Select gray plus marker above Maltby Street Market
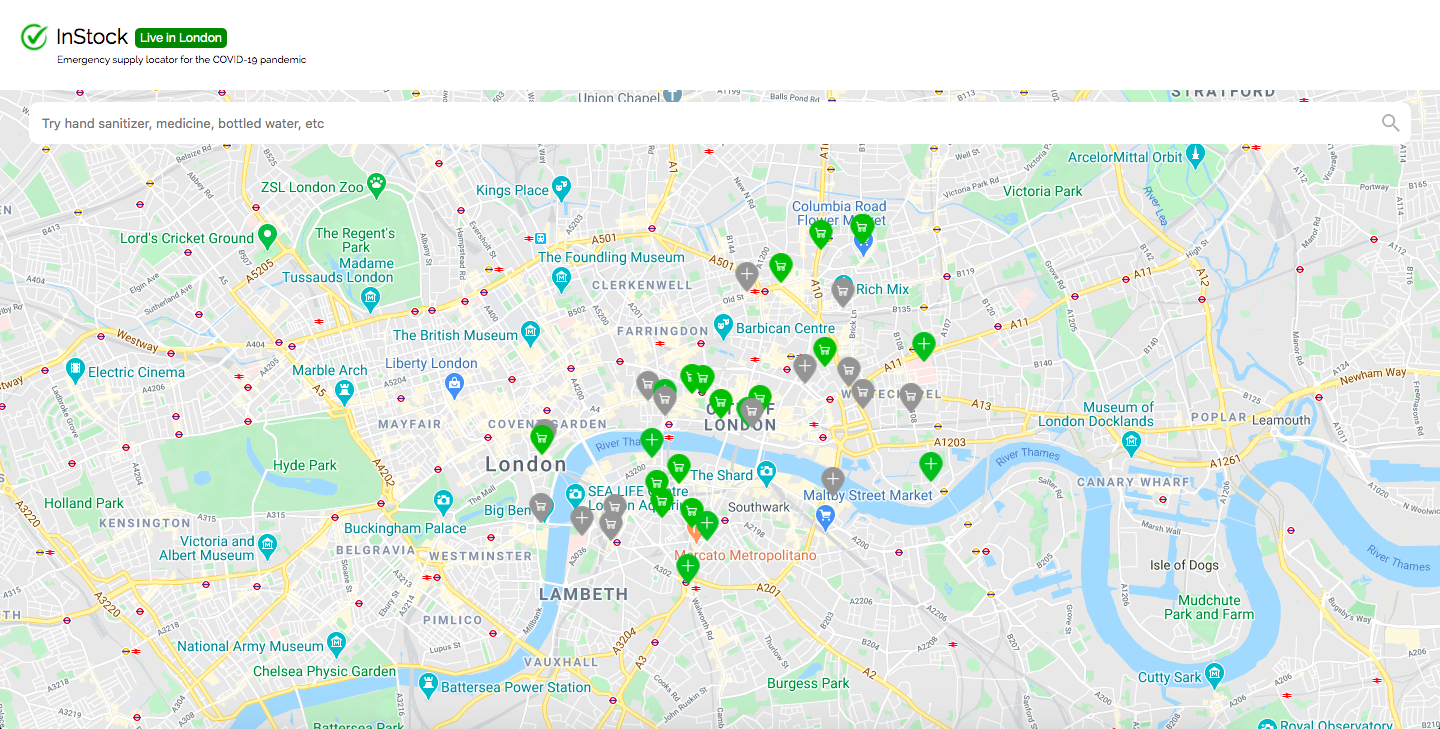The width and height of the screenshot is (1440, 729). (833, 480)
